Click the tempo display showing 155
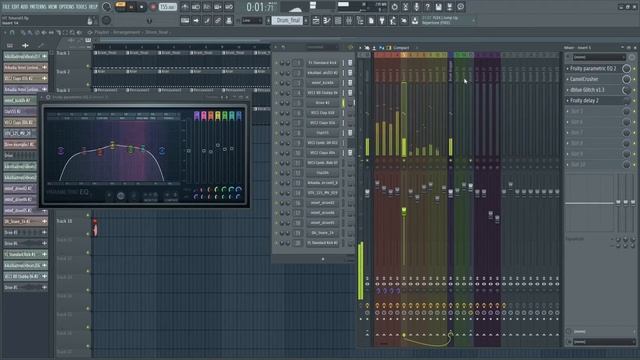Screen dimensions: 640x360 click(167, 7)
